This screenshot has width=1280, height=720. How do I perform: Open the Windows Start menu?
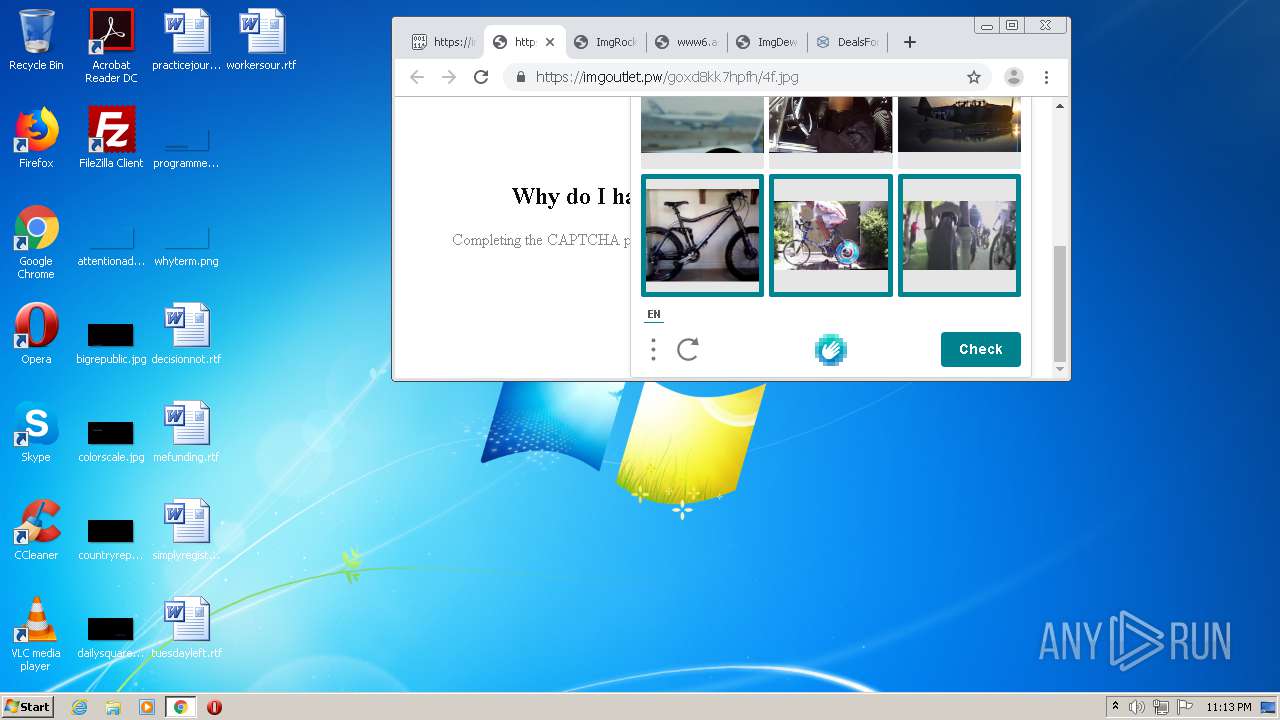tap(27, 706)
